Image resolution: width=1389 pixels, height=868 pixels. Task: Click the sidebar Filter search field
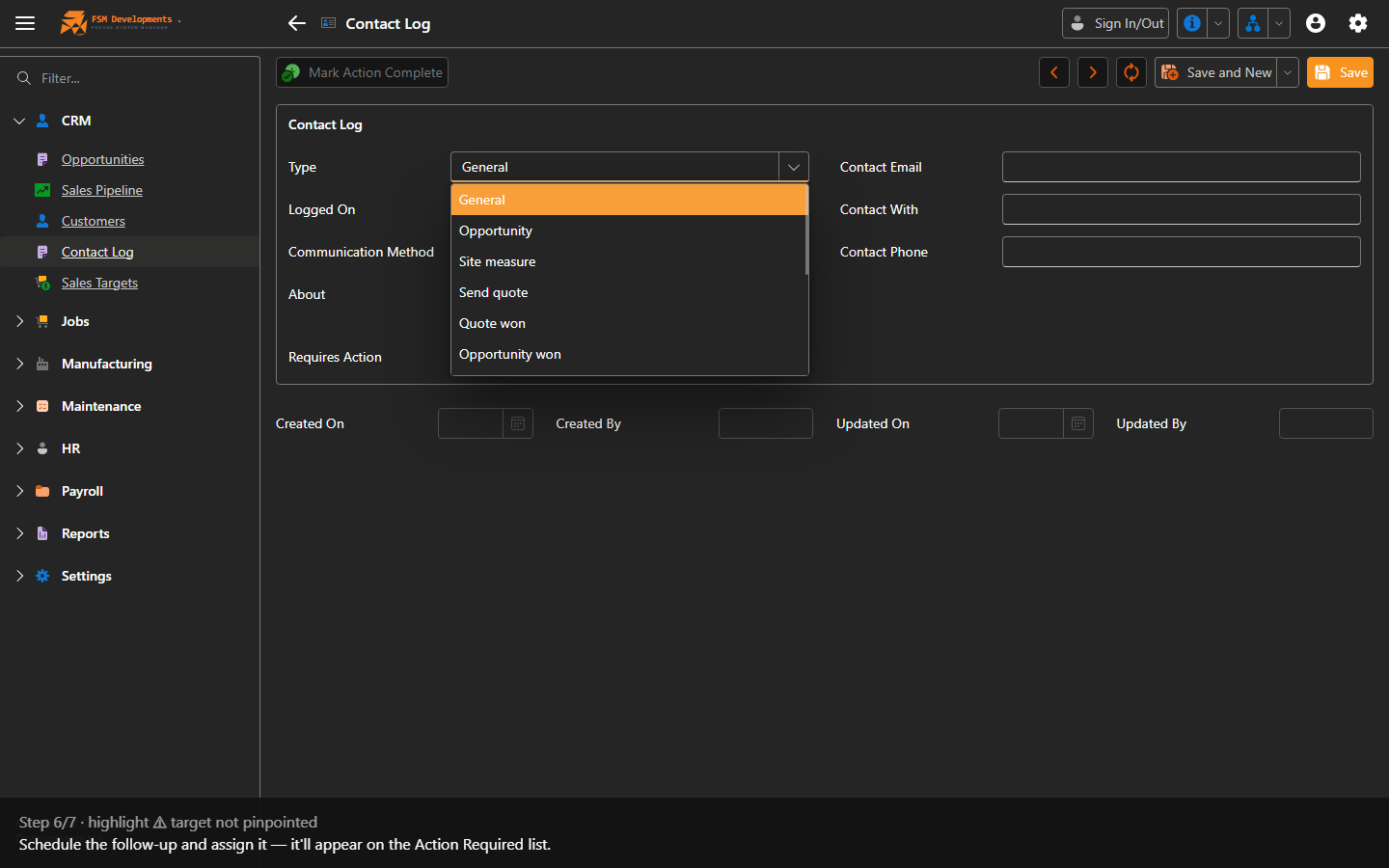coord(145,78)
